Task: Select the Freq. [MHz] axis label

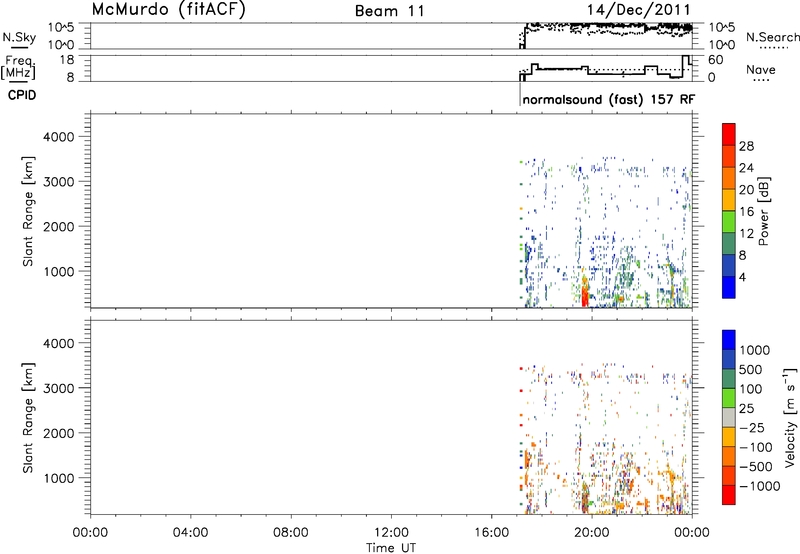Action: pos(19,67)
